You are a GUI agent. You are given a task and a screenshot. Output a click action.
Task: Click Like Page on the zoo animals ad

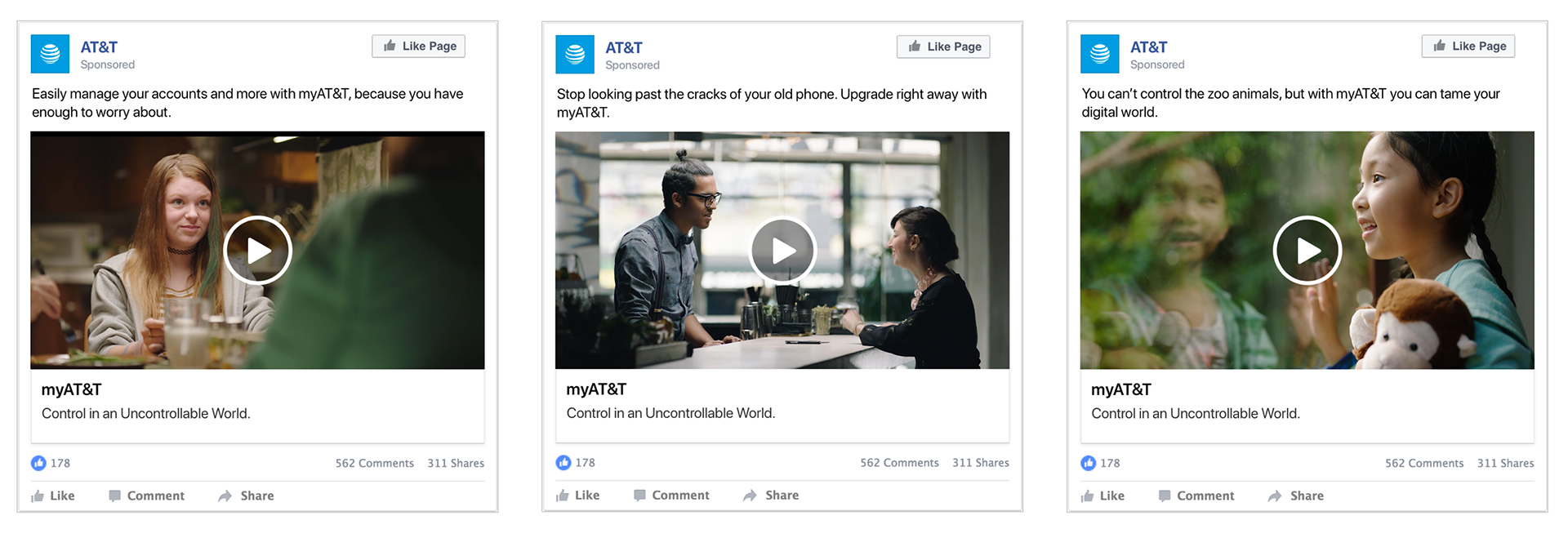1468,46
